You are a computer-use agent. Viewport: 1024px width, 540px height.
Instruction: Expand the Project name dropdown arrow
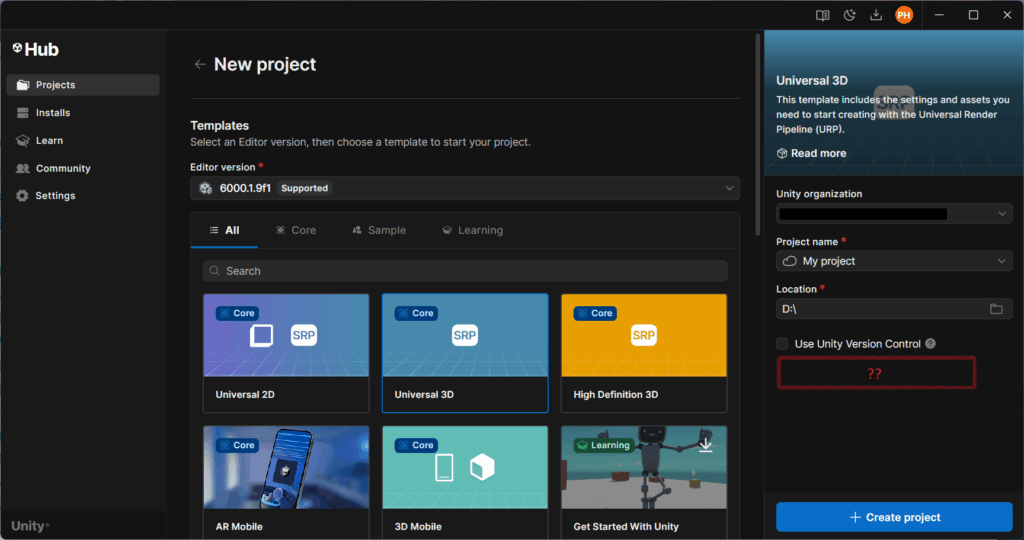1002,261
